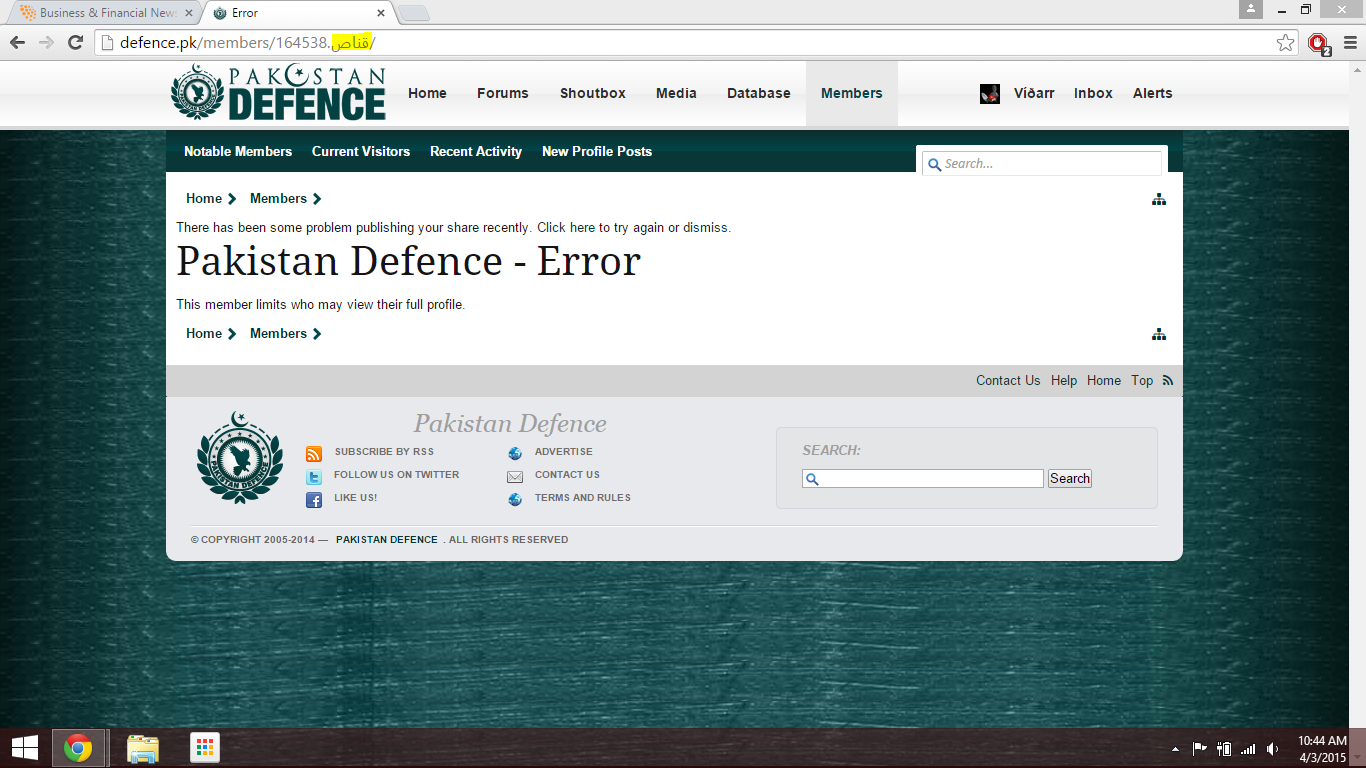Screen dimensions: 1366x768
Task: Click Advertise footer link
Action: click(x=563, y=452)
